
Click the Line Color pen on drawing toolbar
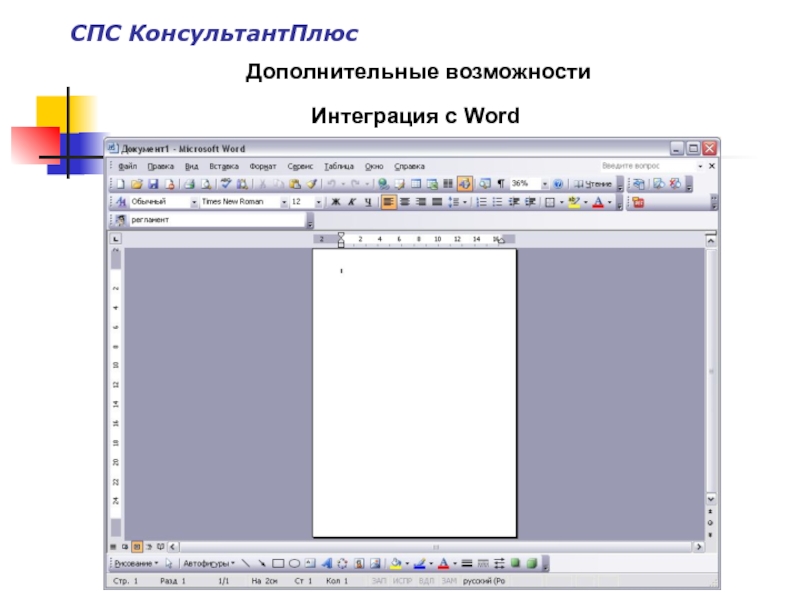tap(419, 564)
